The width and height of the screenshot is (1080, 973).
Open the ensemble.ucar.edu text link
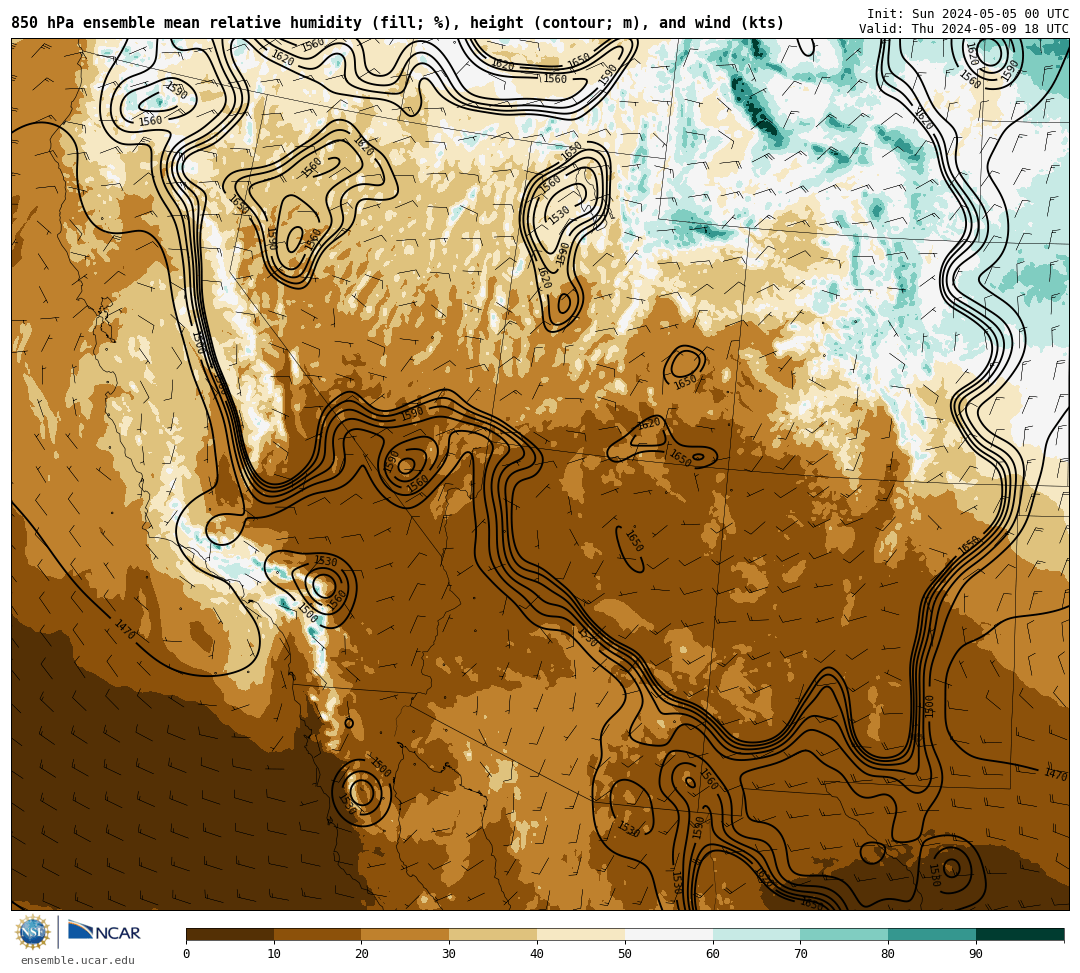tap(78, 960)
